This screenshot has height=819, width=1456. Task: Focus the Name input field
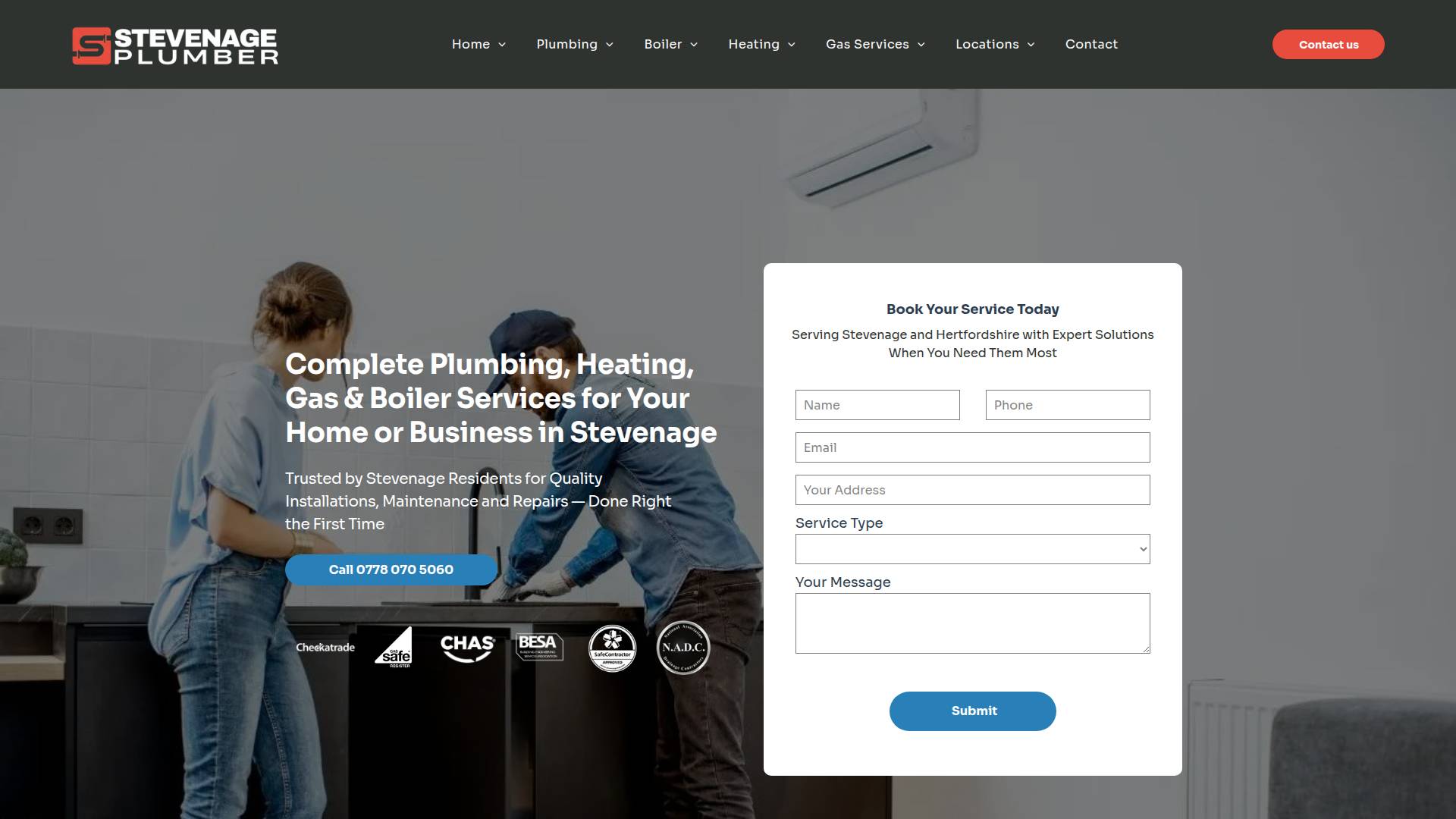coord(877,405)
